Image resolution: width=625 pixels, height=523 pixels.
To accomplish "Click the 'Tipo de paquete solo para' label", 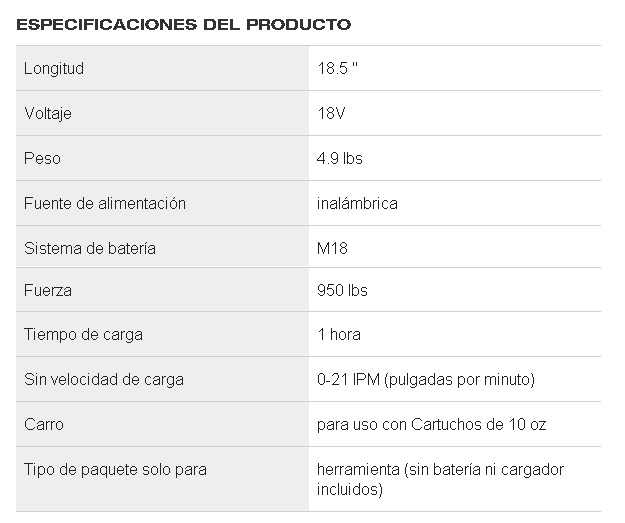I will pyautogui.click(x=115, y=468).
